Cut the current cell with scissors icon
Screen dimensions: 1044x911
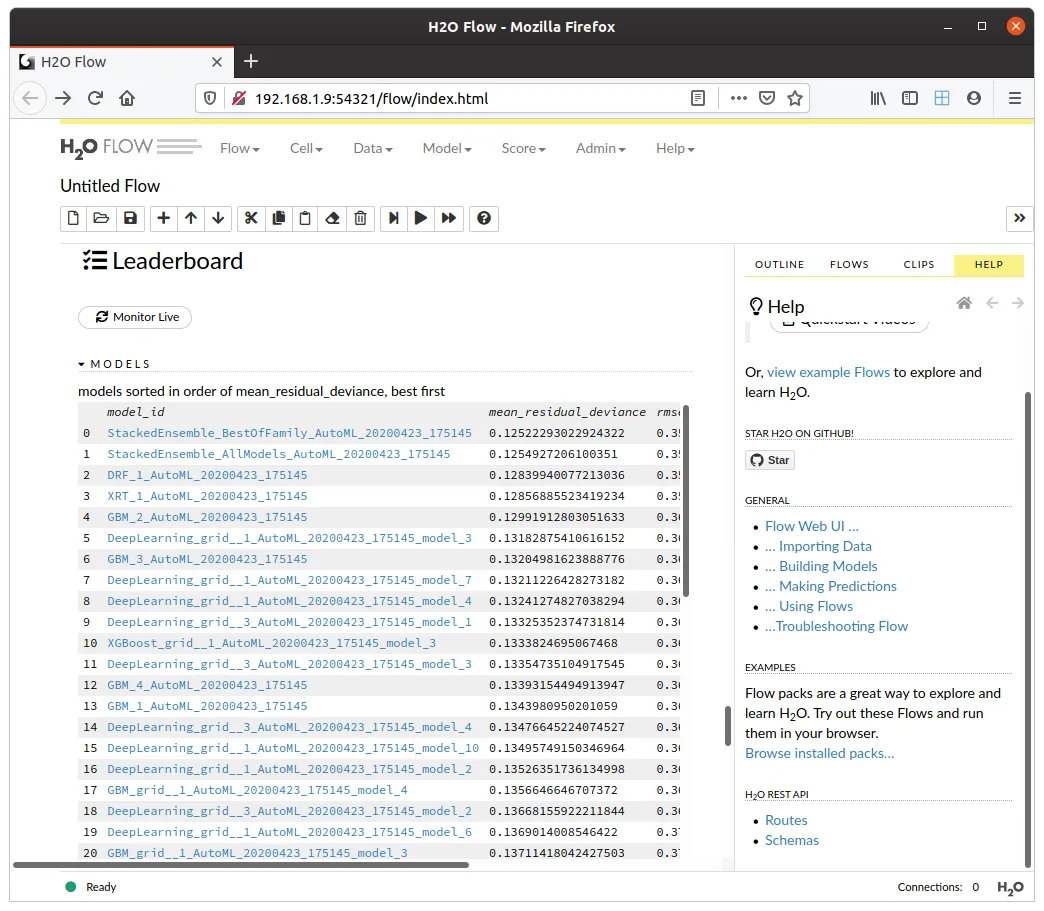coord(251,218)
